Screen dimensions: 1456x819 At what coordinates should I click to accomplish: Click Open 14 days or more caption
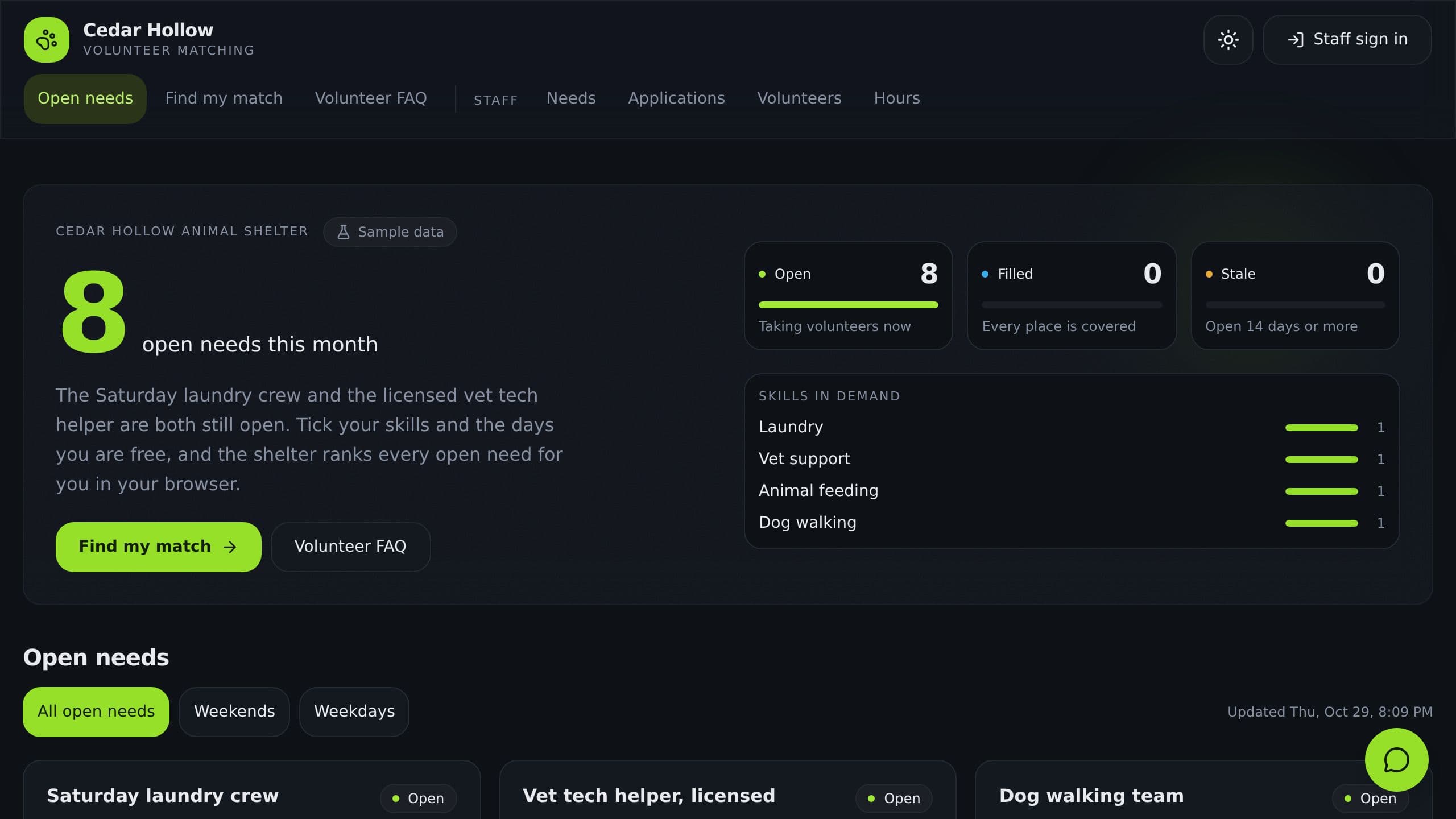[x=1281, y=326]
